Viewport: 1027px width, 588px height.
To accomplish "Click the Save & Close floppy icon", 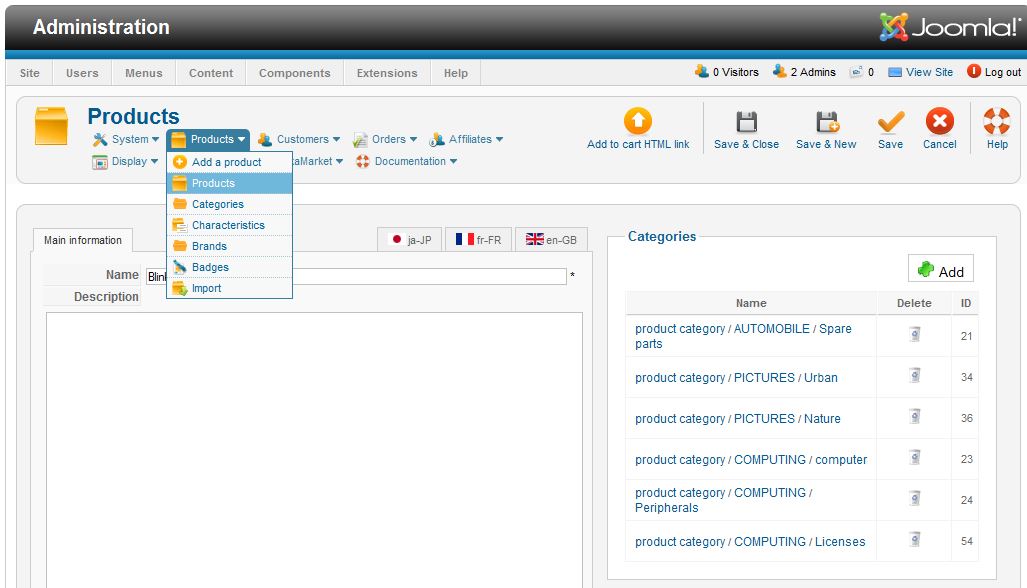I will pyautogui.click(x=746, y=122).
